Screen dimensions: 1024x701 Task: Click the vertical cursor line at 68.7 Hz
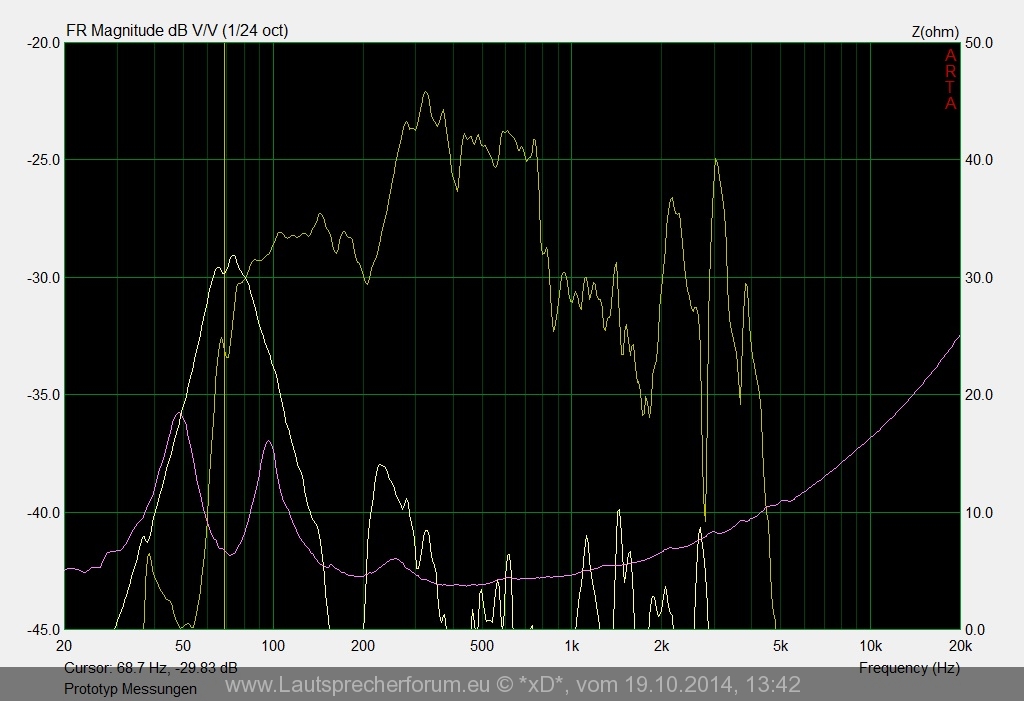pos(225,200)
